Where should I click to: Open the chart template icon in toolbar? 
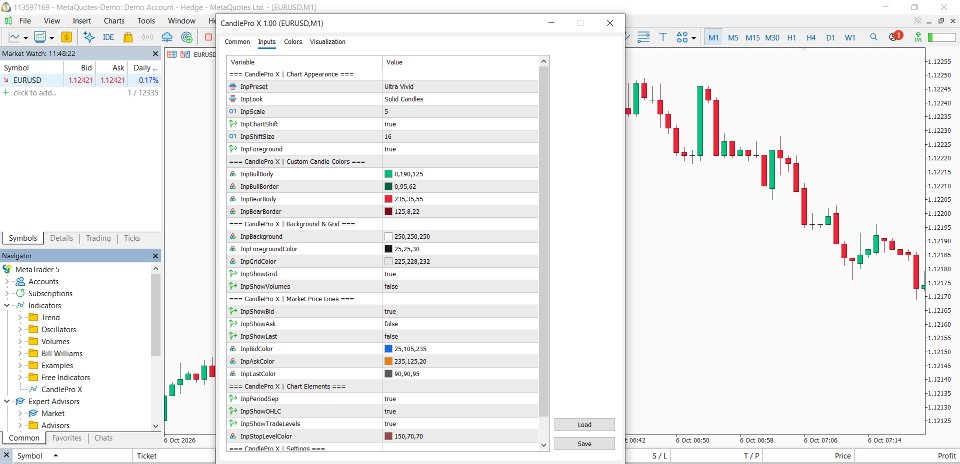coord(40,37)
